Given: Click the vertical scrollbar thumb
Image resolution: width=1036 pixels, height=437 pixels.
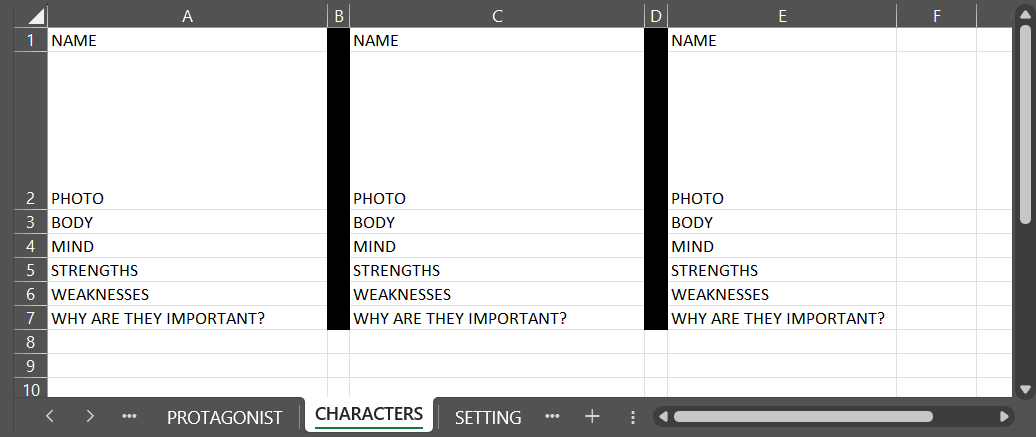Looking at the screenshot, I should tap(1025, 120).
